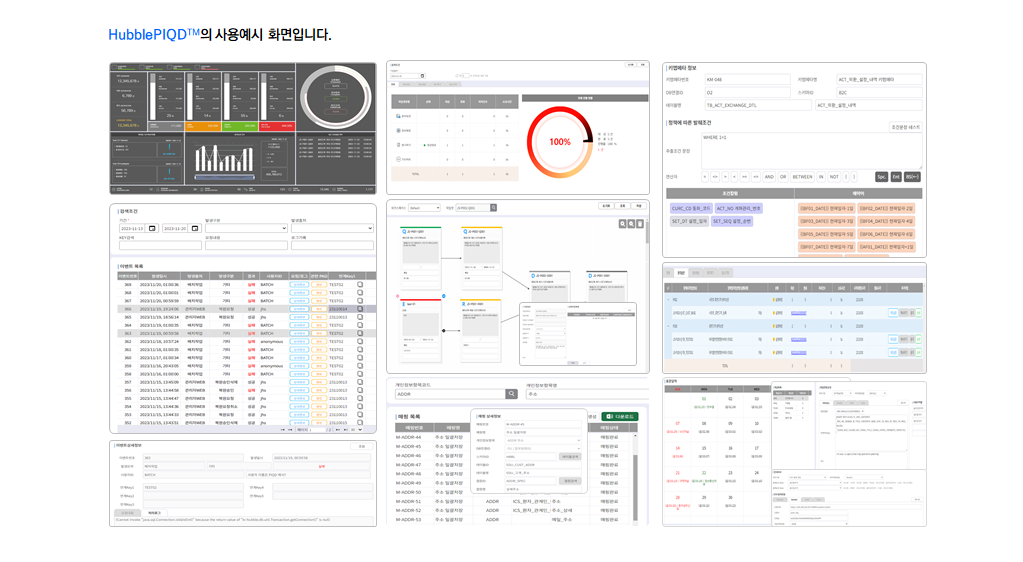
Task: Click search icon beside ADDR input field
Action: coord(512,394)
